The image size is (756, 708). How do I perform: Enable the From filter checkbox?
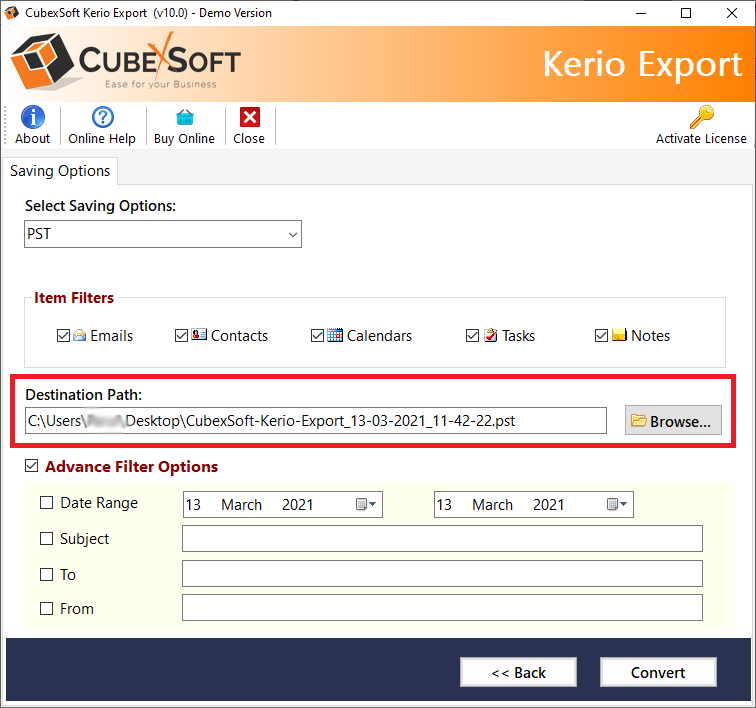pyautogui.click(x=46, y=609)
